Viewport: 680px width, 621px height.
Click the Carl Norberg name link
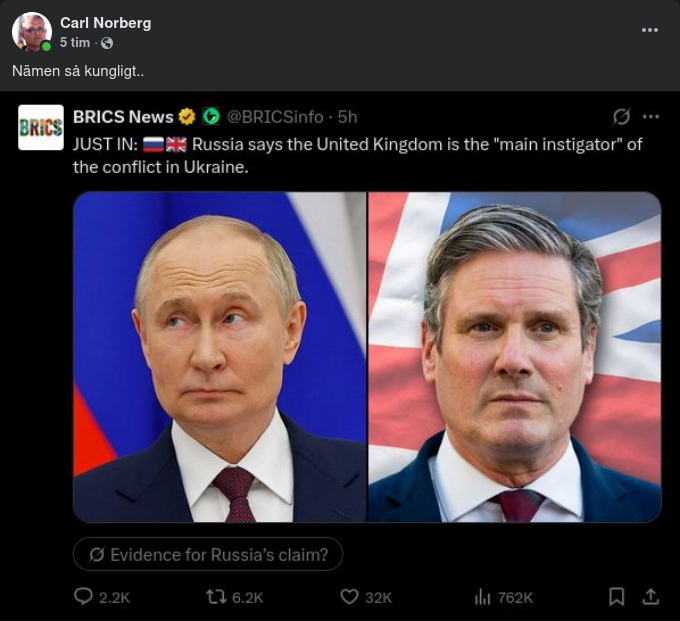(x=105, y=22)
